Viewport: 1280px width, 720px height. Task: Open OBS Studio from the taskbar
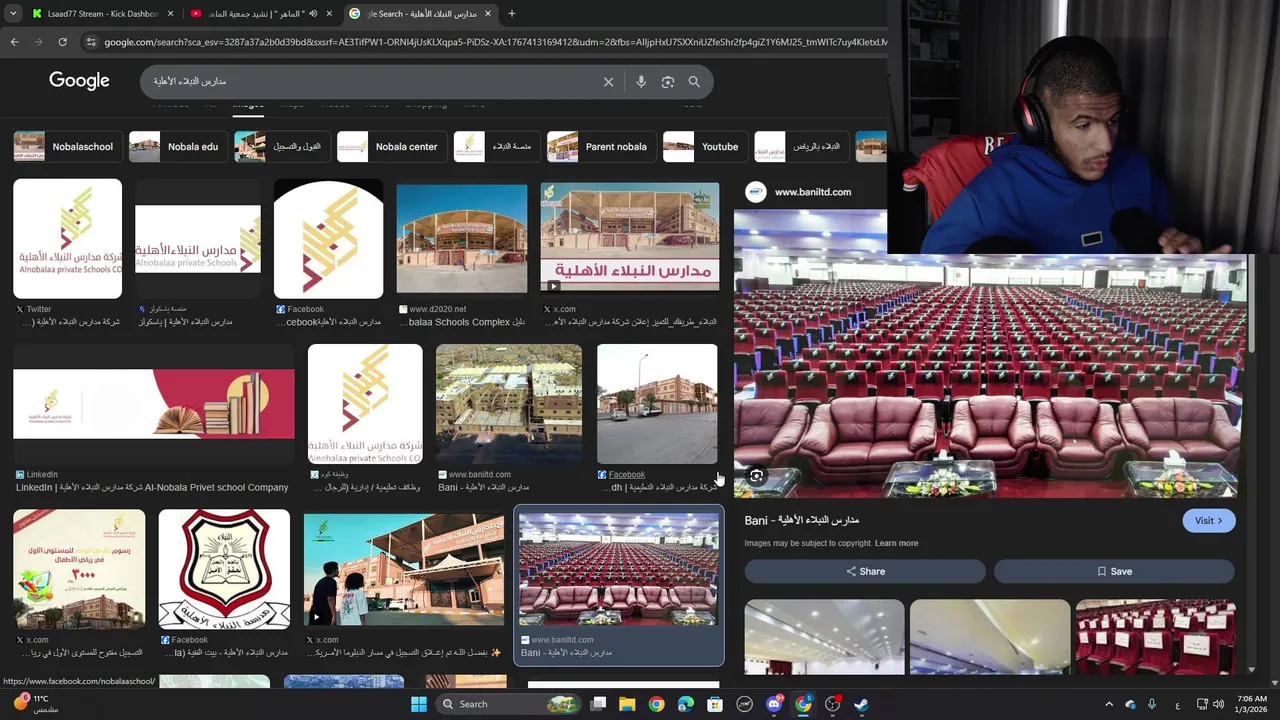[832, 704]
